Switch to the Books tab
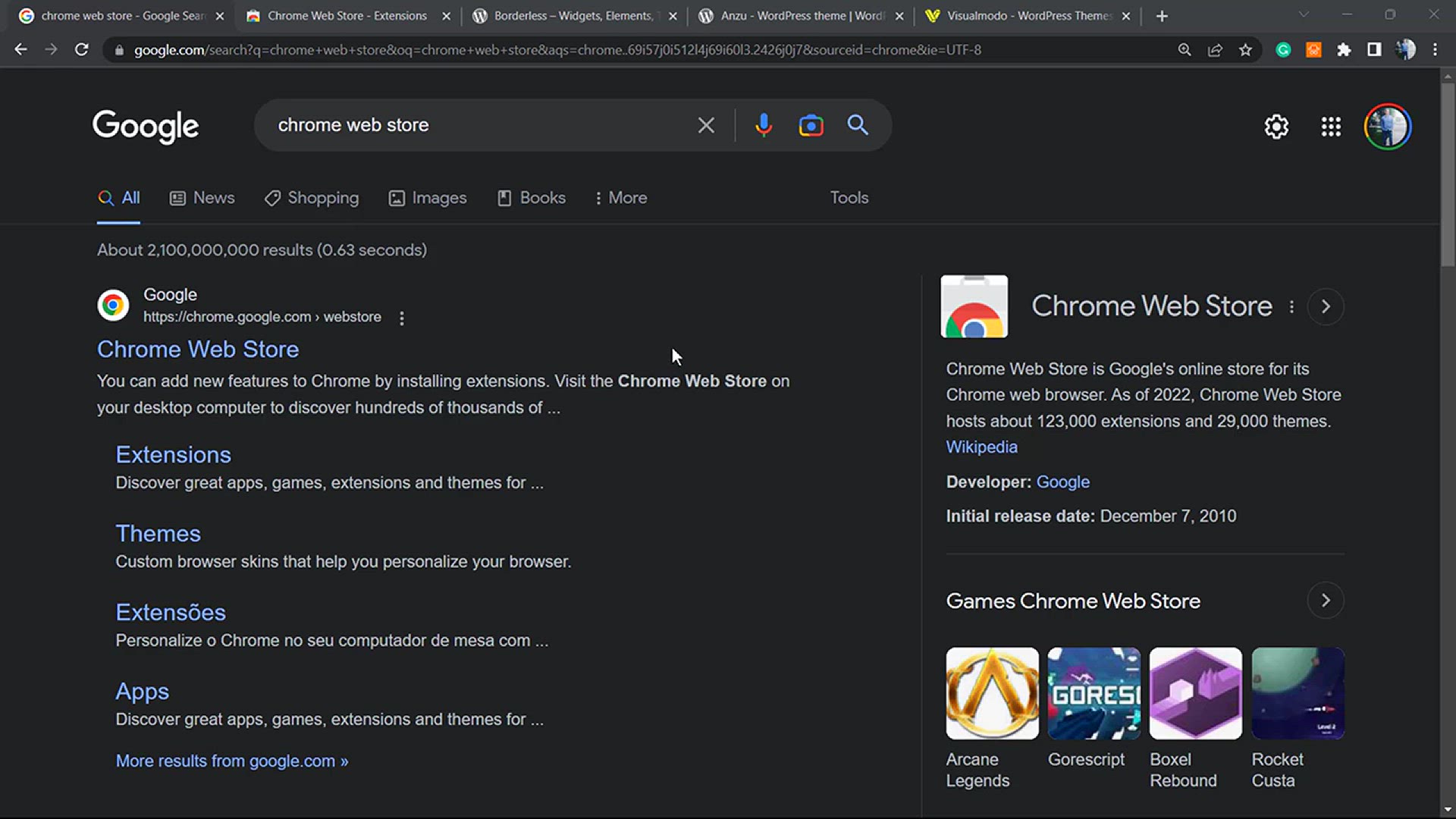This screenshot has width=1456, height=819. point(532,198)
